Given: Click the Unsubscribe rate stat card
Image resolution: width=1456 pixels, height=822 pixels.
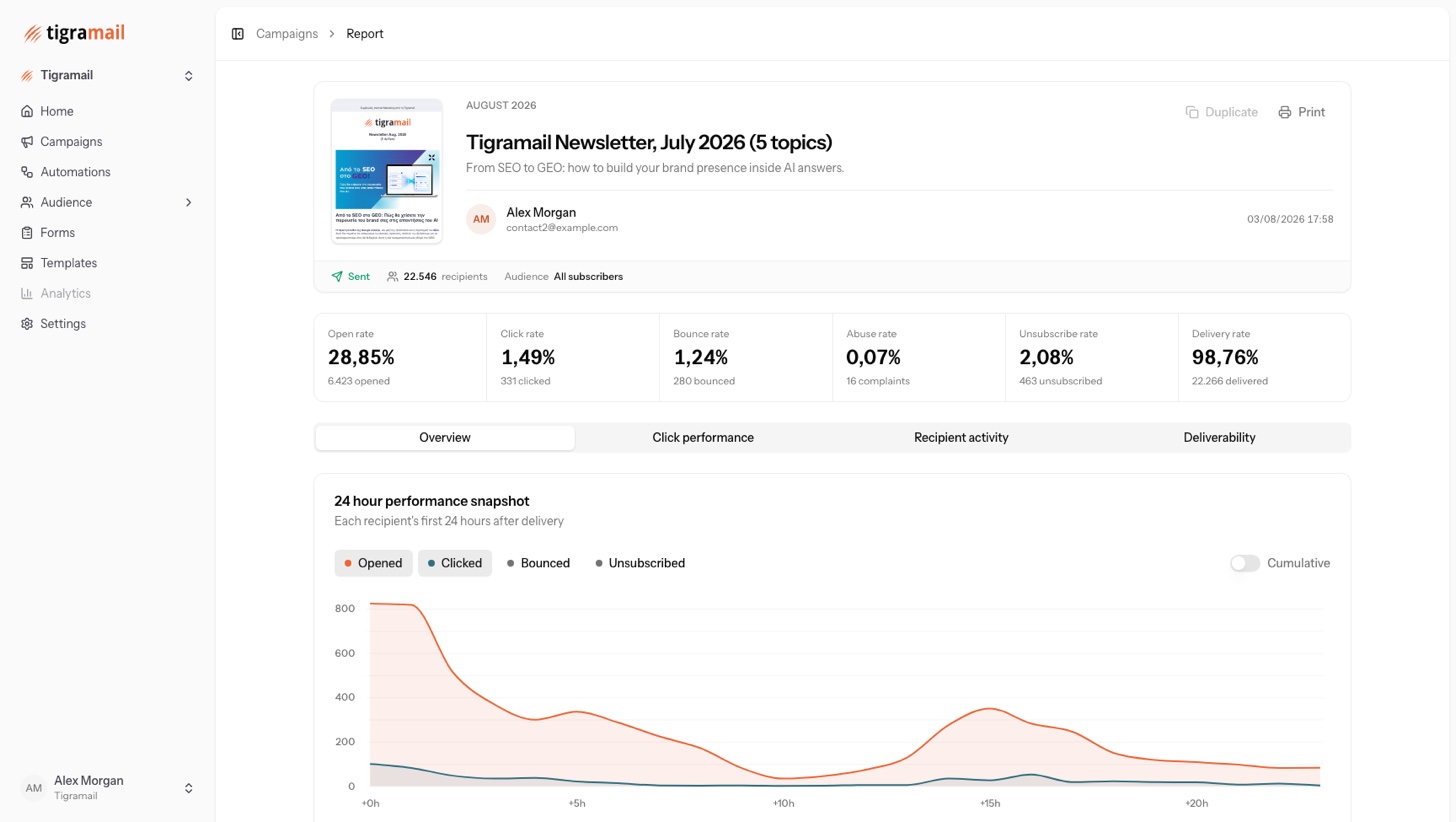Looking at the screenshot, I should [1091, 358].
